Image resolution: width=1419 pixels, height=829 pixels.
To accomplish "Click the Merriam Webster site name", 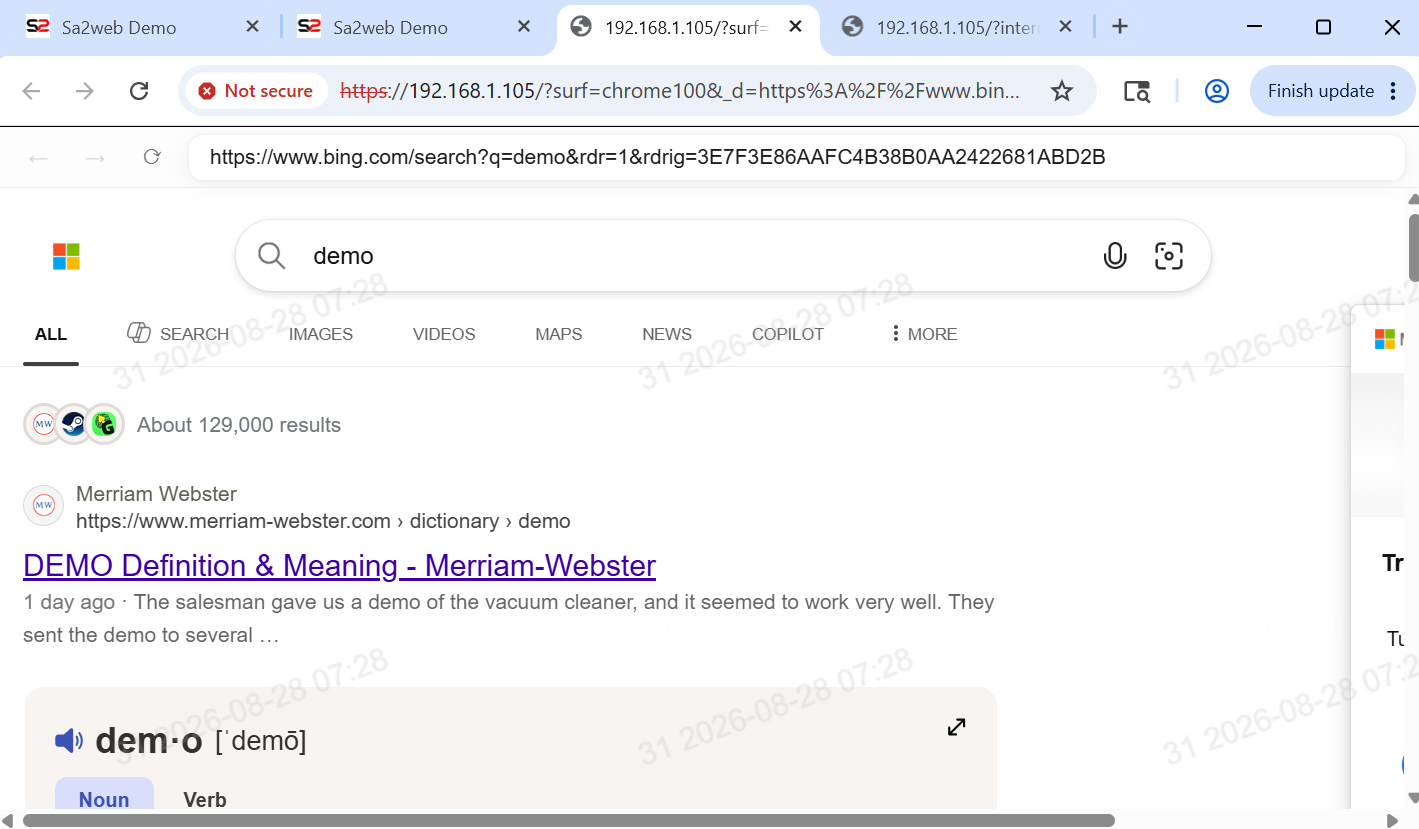I will (x=156, y=494).
